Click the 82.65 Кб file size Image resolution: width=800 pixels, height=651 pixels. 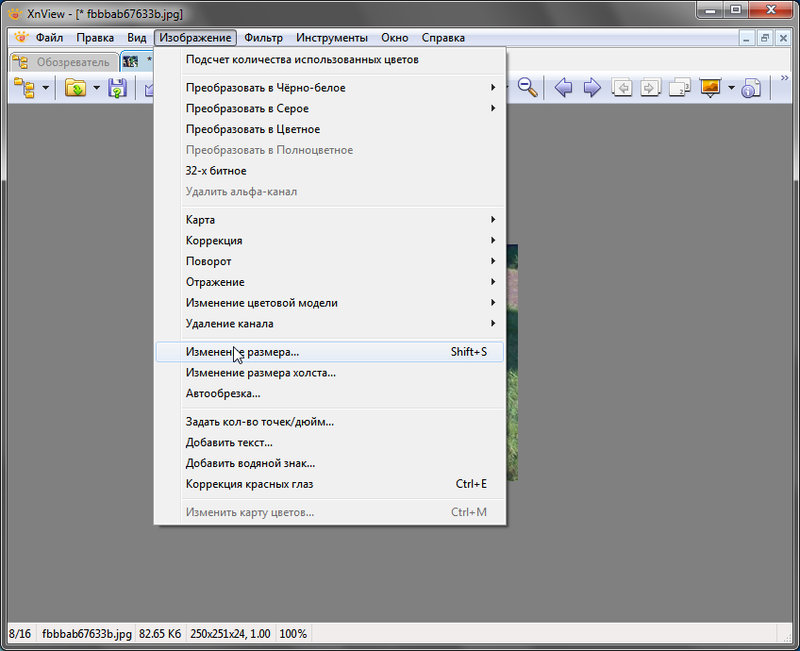click(x=160, y=634)
